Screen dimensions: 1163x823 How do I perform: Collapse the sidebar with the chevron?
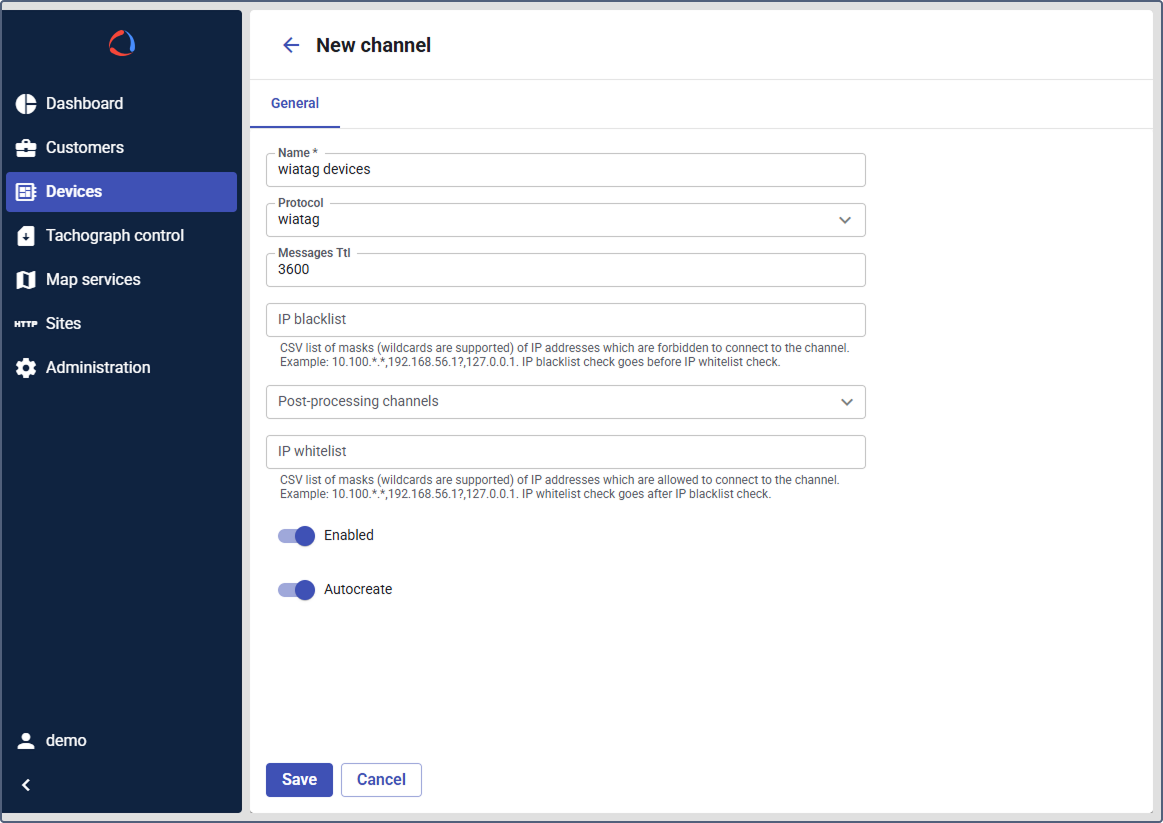click(x=26, y=785)
